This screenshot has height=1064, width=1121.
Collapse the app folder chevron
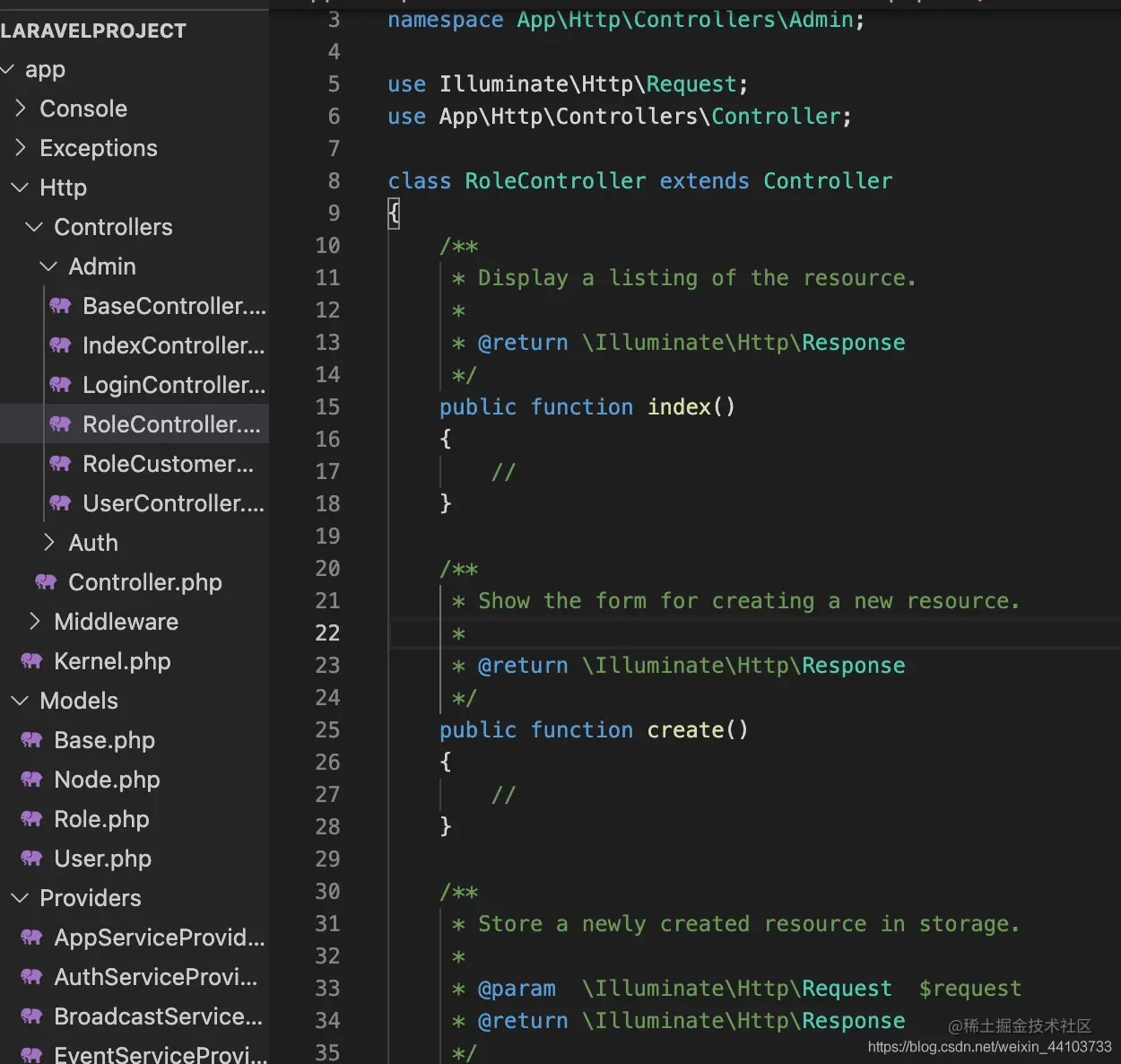click(6, 69)
